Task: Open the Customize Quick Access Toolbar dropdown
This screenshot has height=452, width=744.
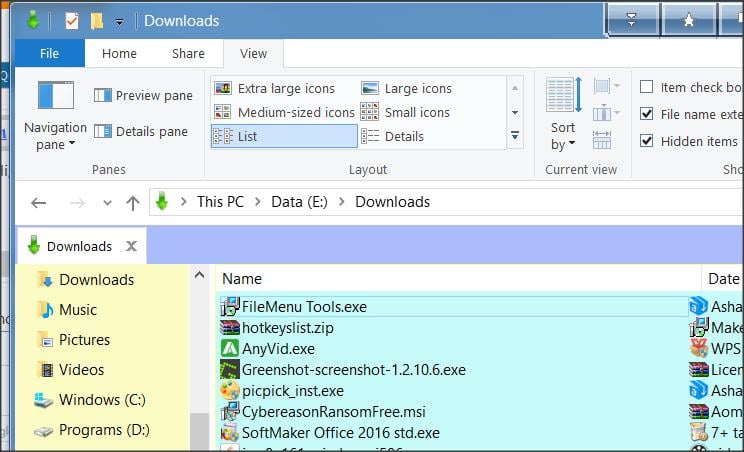Action: click(x=120, y=22)
